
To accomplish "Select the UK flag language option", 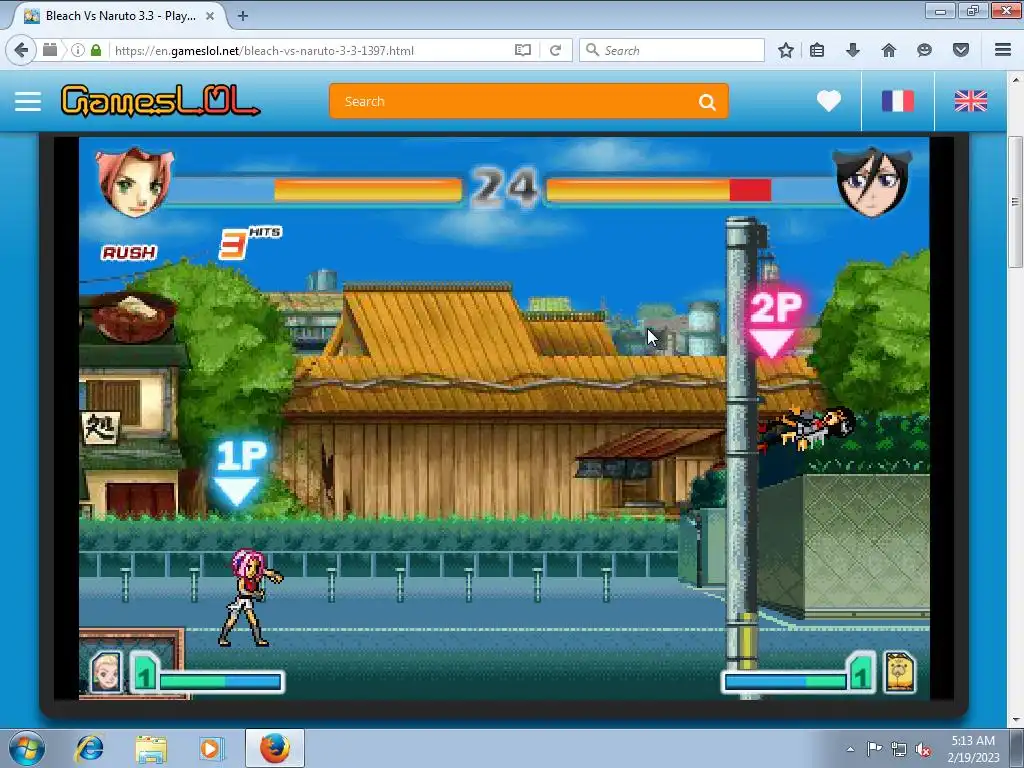I will 970,101.
